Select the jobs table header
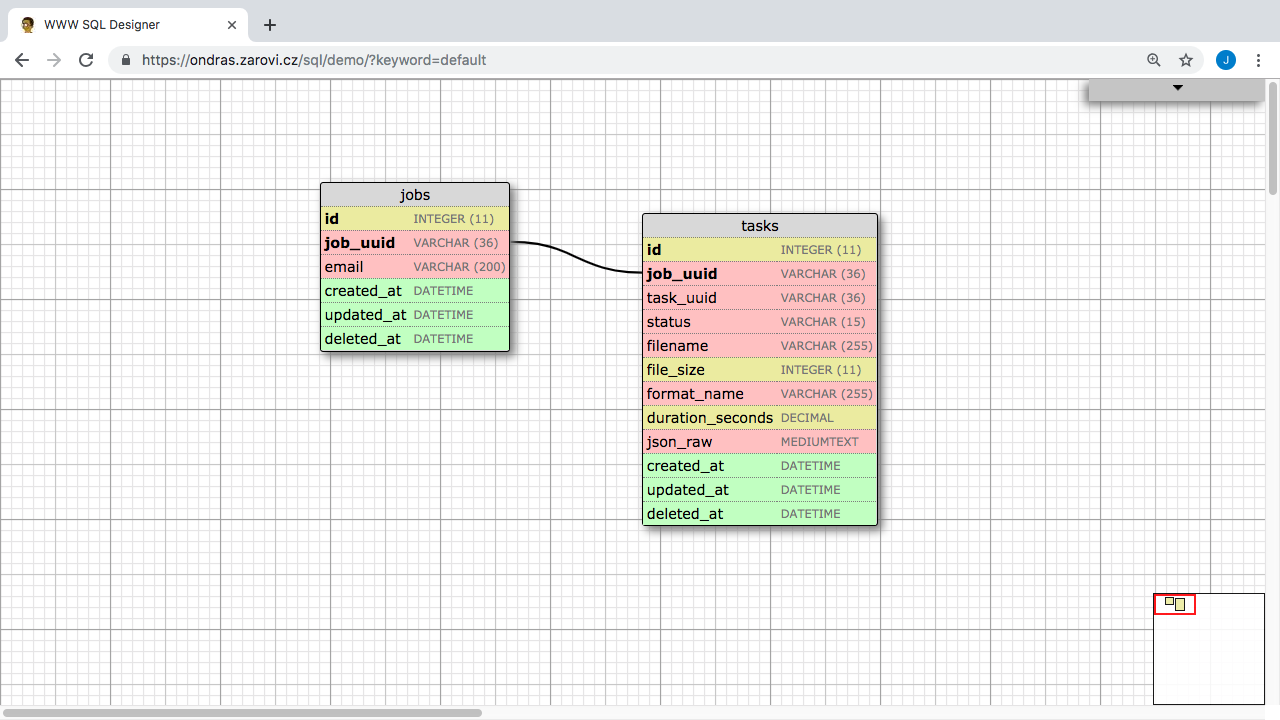 point(415,194)
